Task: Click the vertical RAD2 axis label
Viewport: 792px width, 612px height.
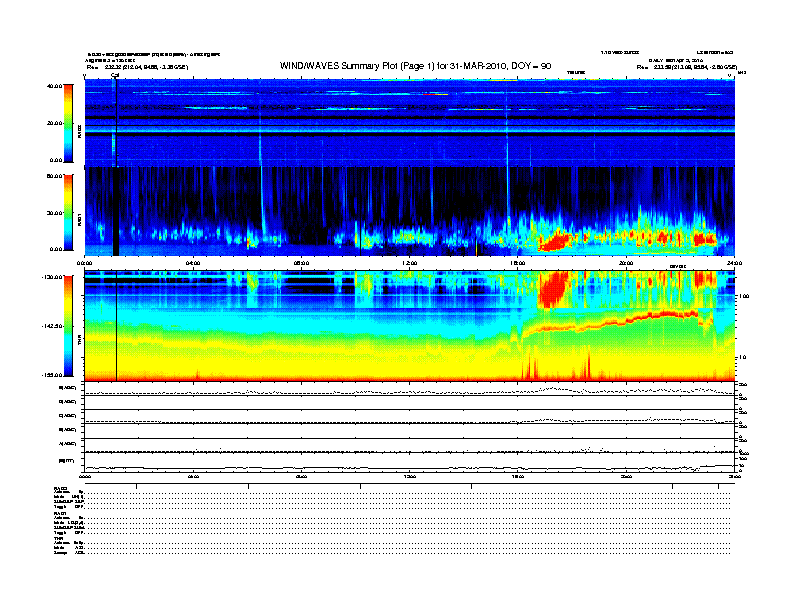Action: (x=79, y=131)
